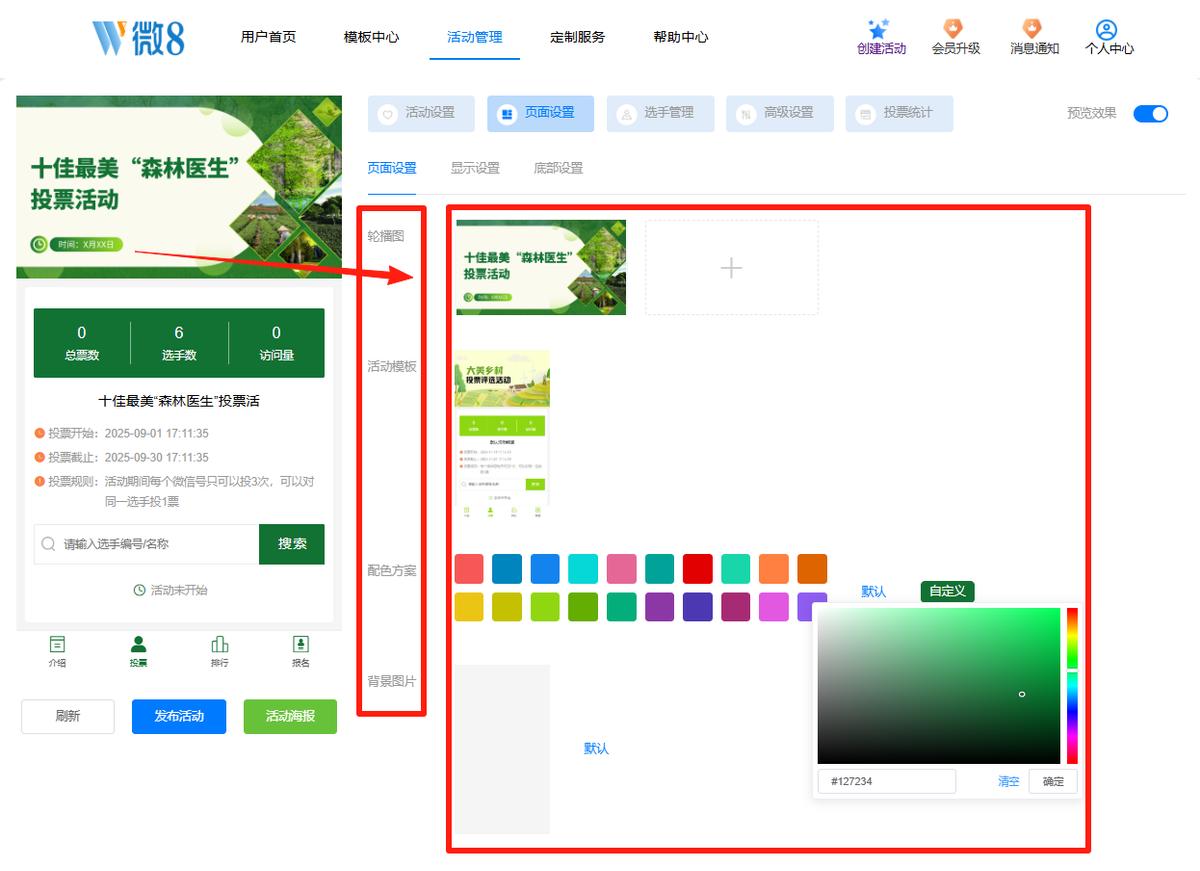
Task: Click the 活动海报 button
Action: (x=290, y=716)
